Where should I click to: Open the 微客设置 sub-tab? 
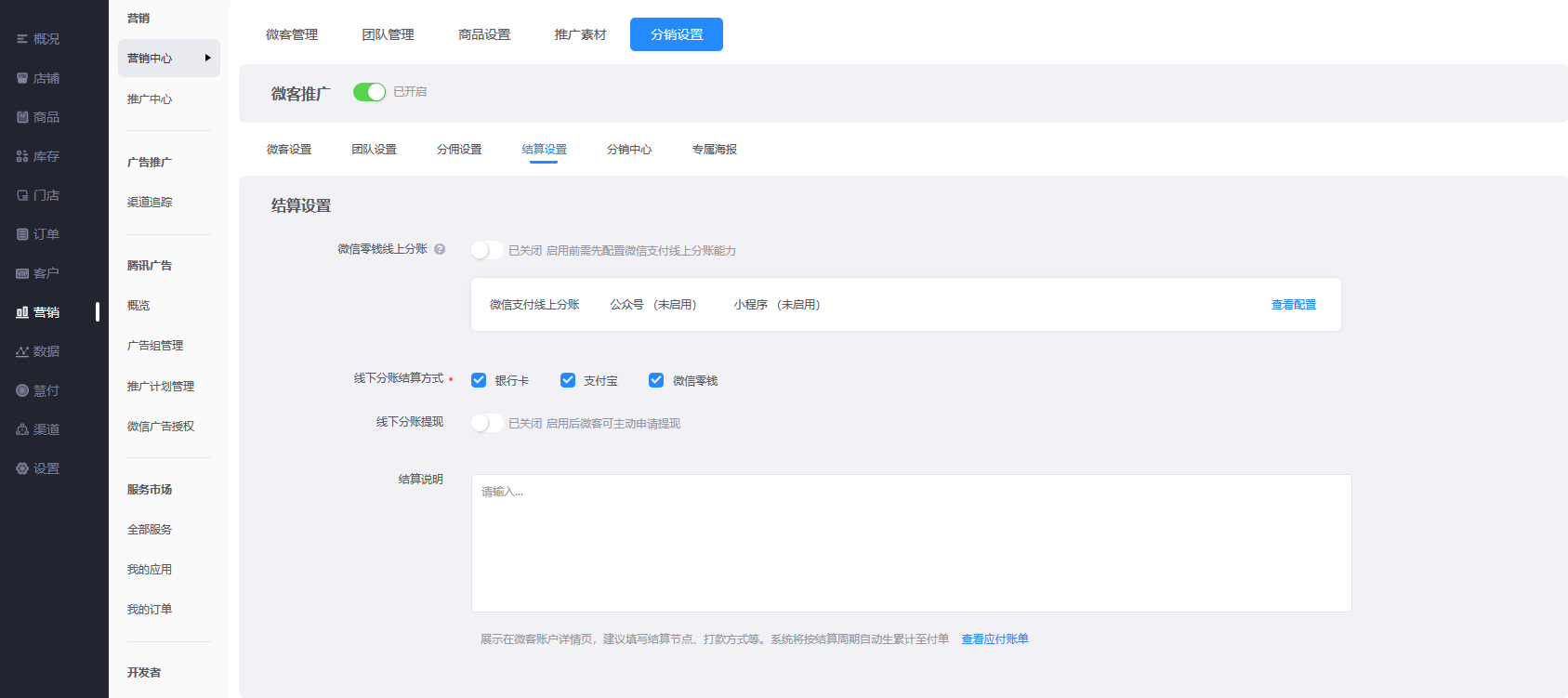[x=289, y=150]
